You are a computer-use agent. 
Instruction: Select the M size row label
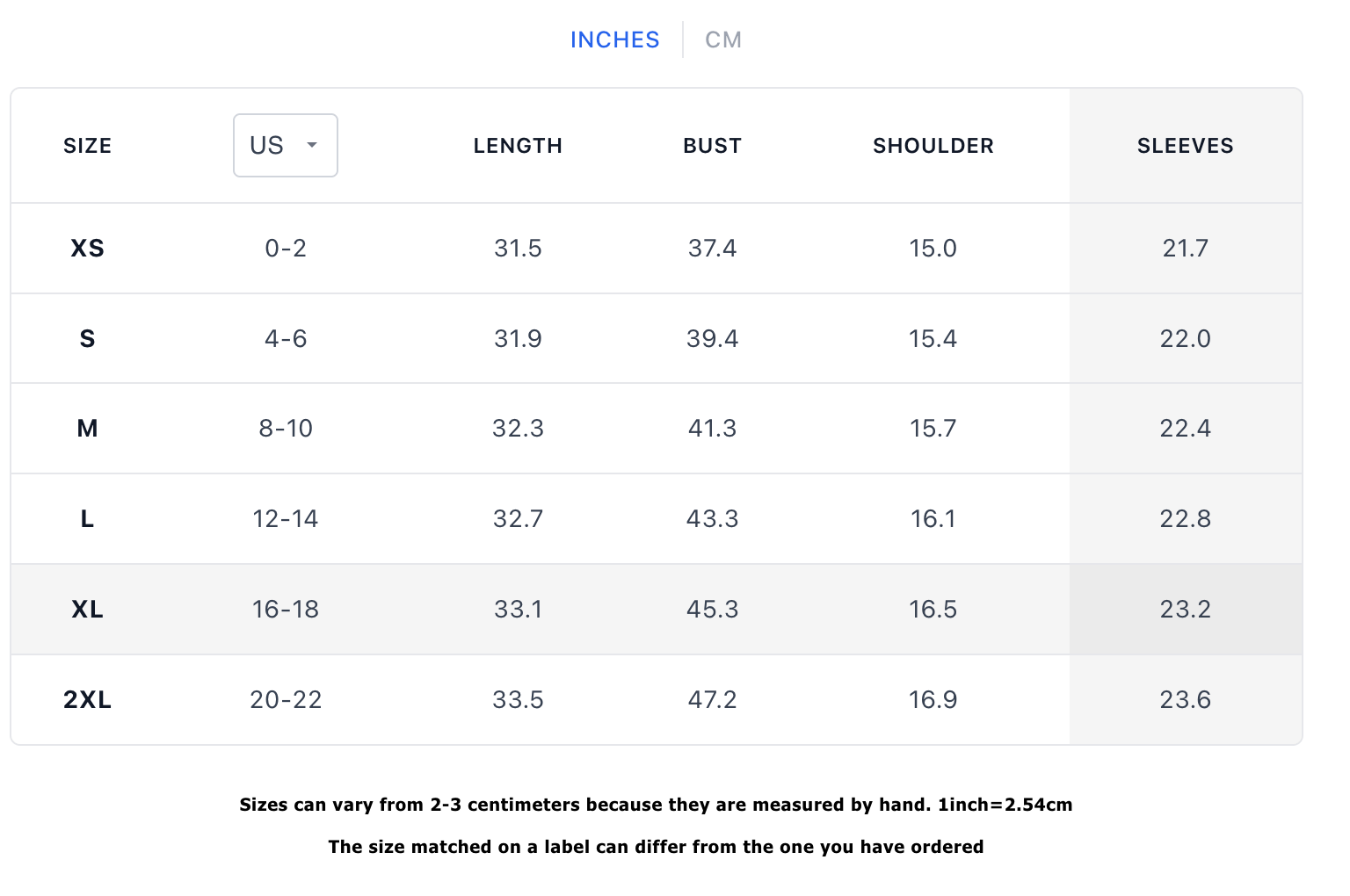click(x=87, y=429)
